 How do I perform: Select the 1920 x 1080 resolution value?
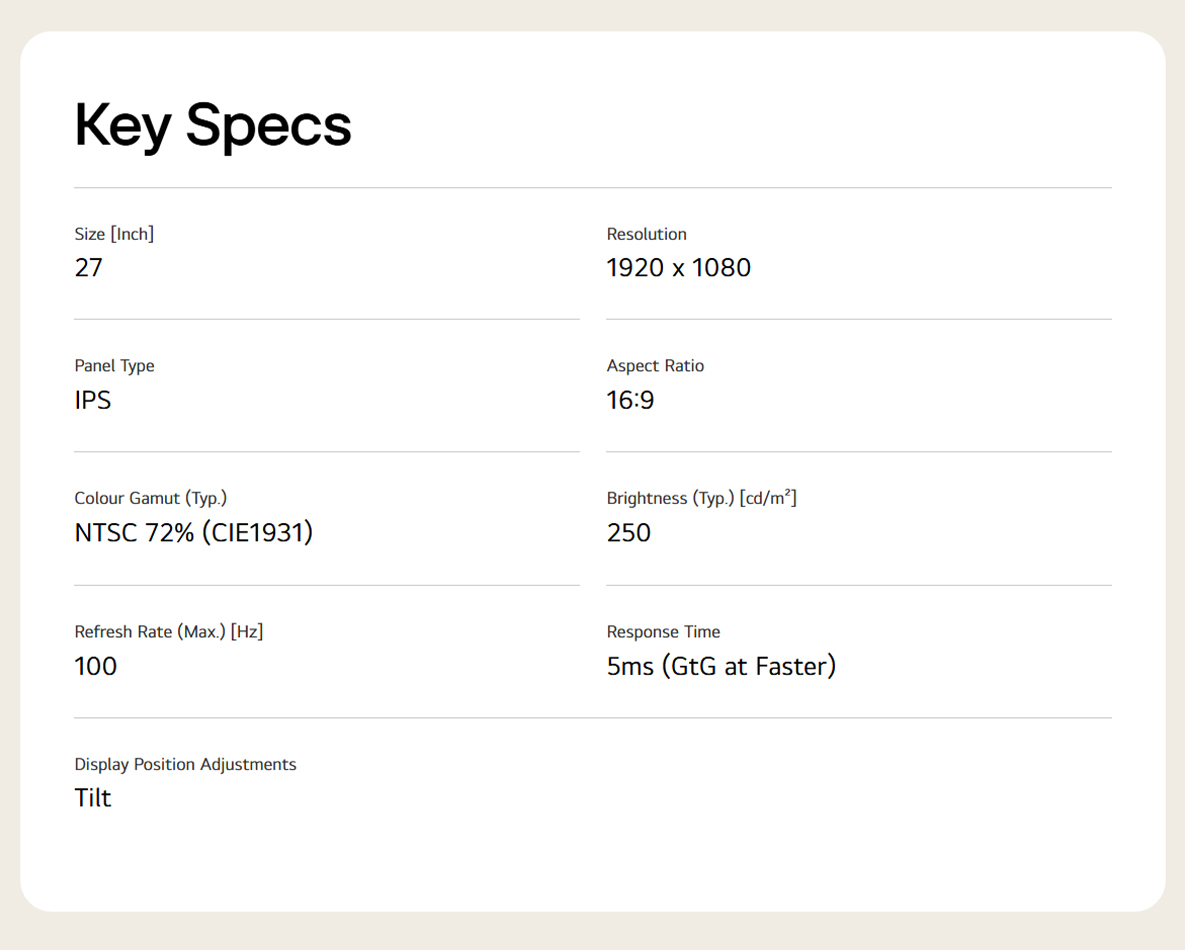point(679,268)
